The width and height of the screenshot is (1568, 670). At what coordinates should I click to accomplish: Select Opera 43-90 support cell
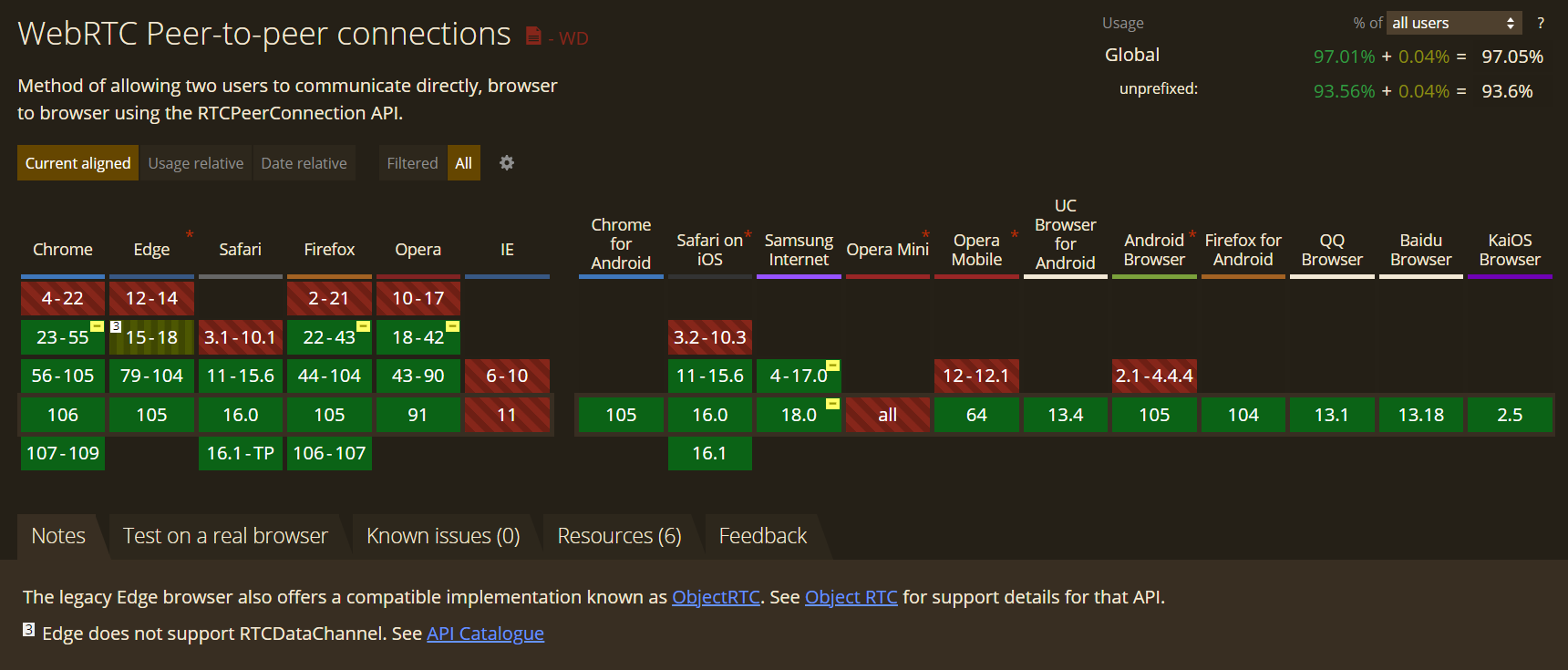tap(418, 376)
